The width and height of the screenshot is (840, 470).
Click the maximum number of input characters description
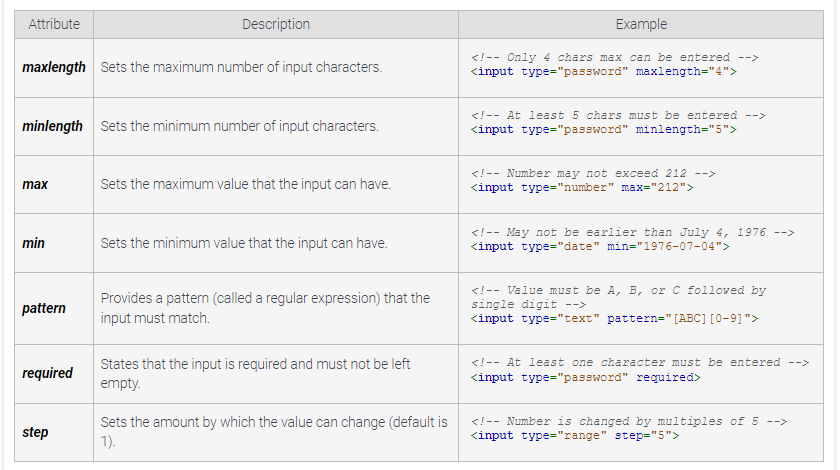tap(241, 68)
